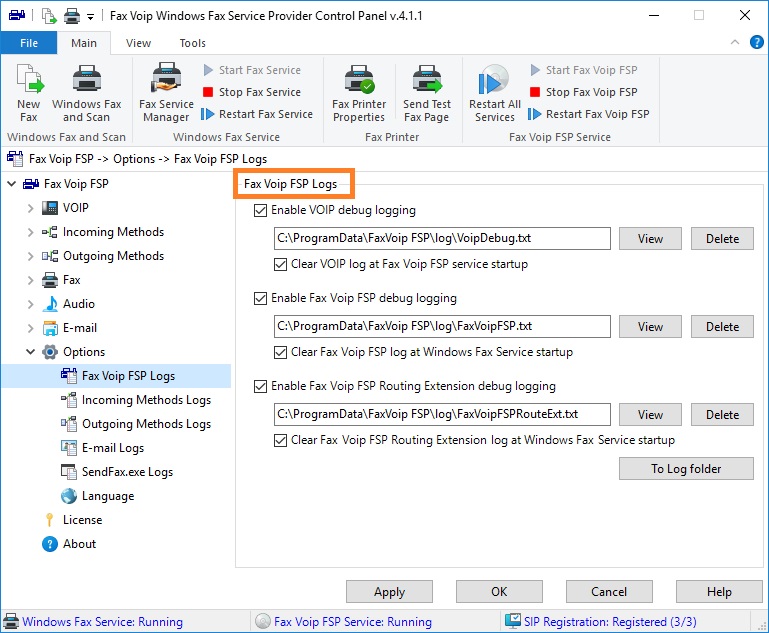This screenshot has width=769, height=633.
Task: Toggle Clear VOIP log at service startup
Action: [x=281, y=264]
